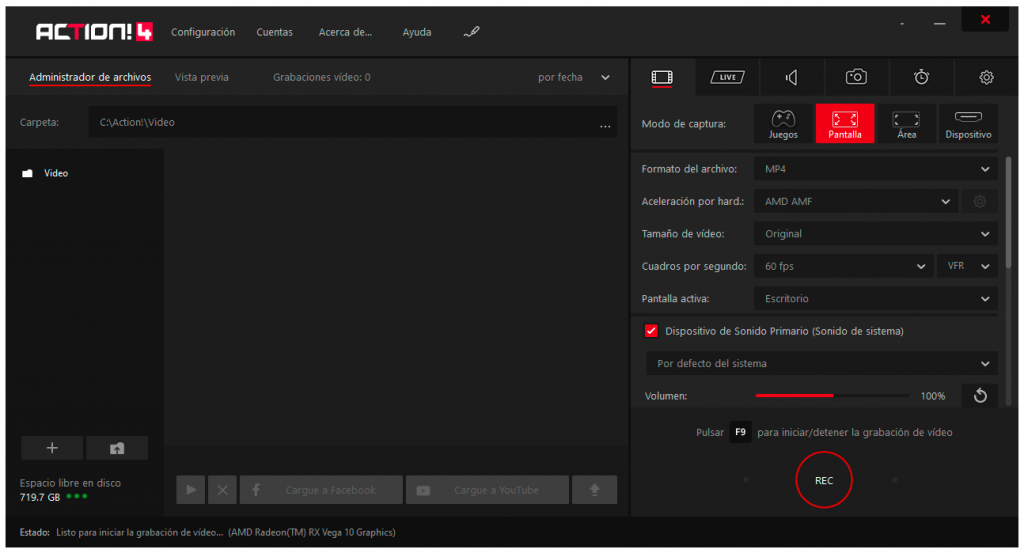Open the por fecha sort dropdown
Screen dimensions: 1024x553
pos(574,77)
